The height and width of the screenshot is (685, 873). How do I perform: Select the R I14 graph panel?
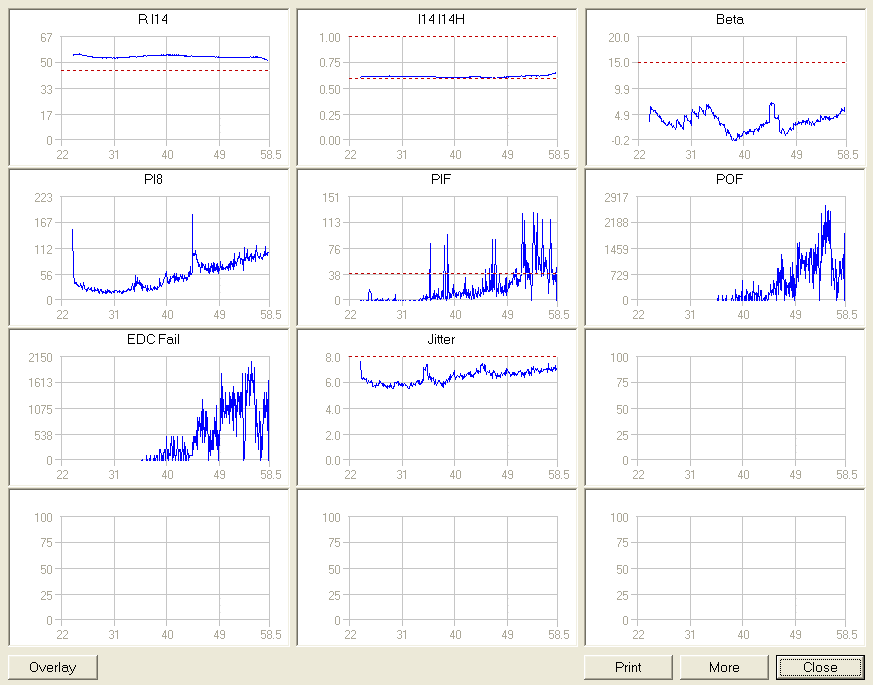point(165,89)
